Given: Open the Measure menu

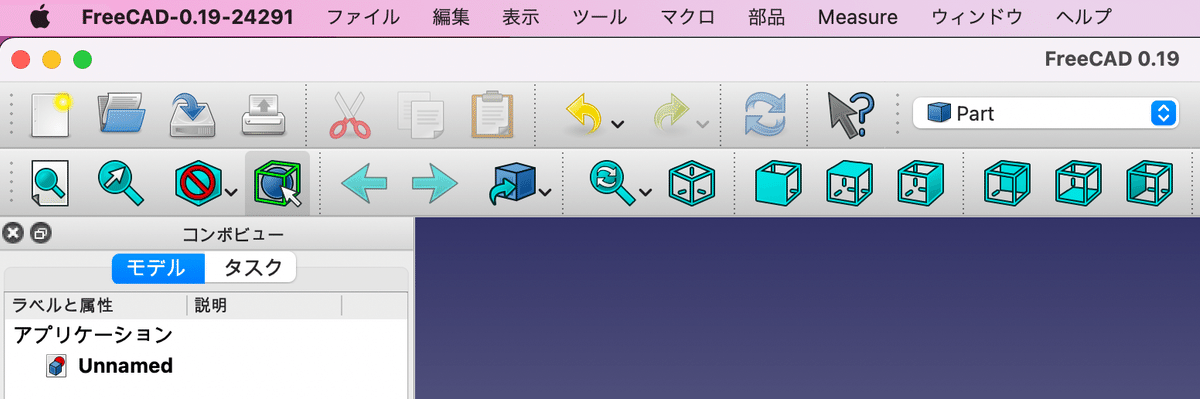Looking at the screenshot, I should pyautogui.click(x=857, y=17).
